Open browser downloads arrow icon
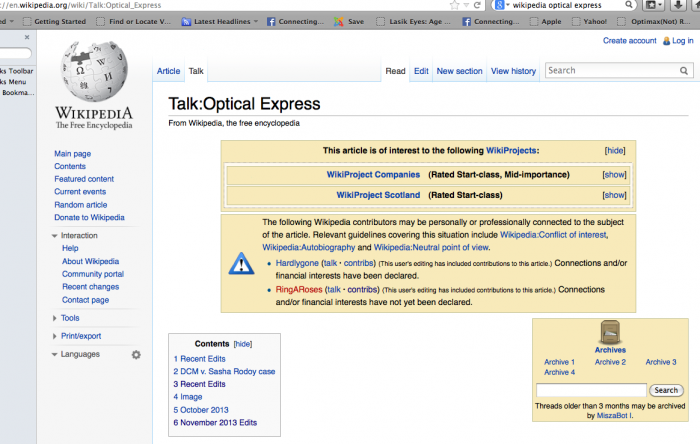 pyautogui.click(x=678, y=5)
